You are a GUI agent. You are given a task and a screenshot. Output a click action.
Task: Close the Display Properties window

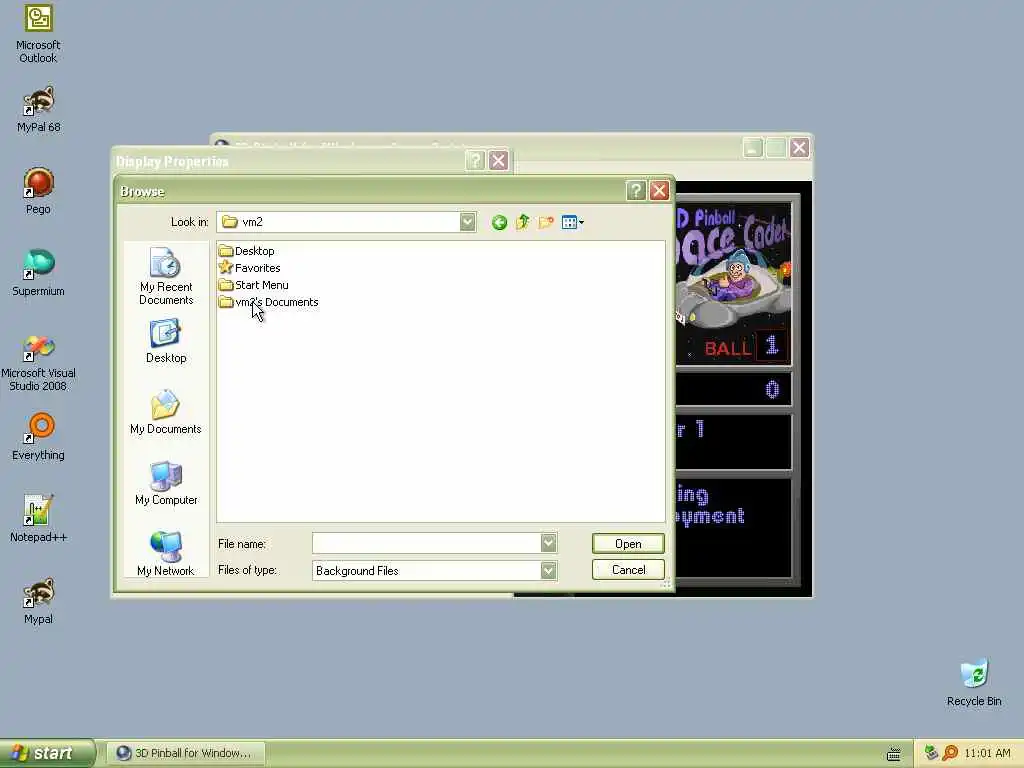(498, 161)
